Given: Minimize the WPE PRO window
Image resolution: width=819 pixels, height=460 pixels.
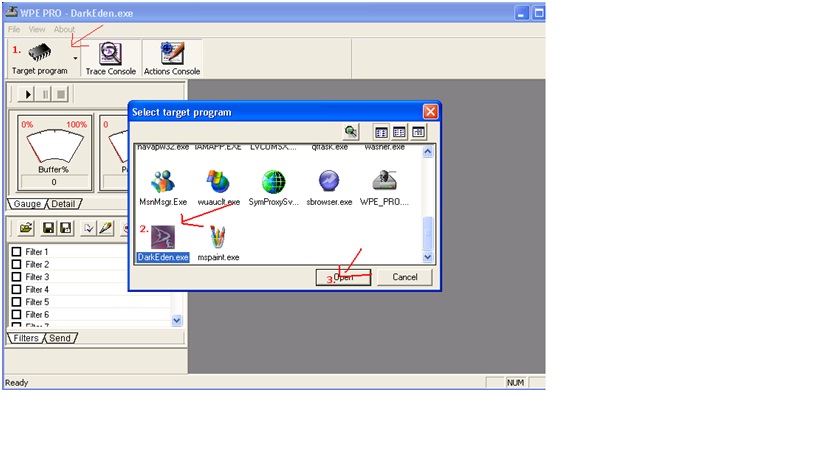Looking at the screenshot, I should pyautogui.click(x=521, y=13).
